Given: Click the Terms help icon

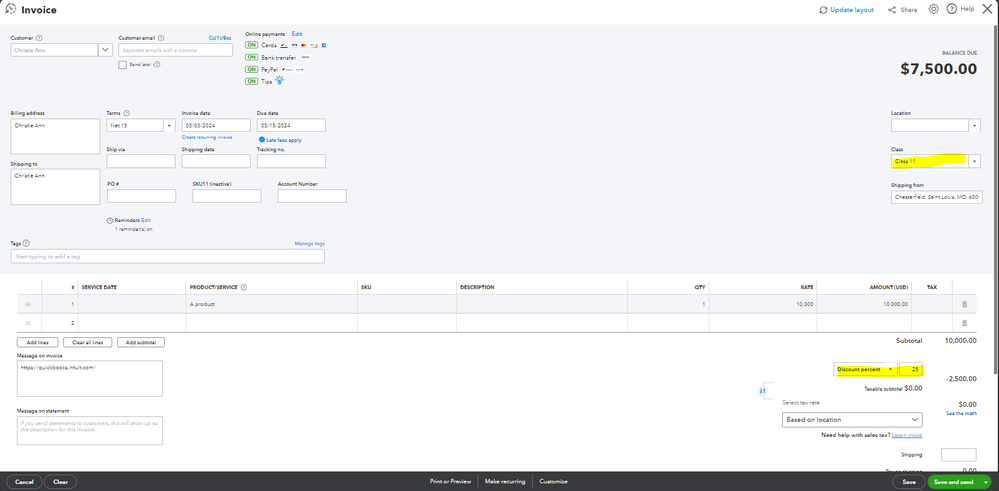Looking at the screenshot, I should tap(126, 113).
